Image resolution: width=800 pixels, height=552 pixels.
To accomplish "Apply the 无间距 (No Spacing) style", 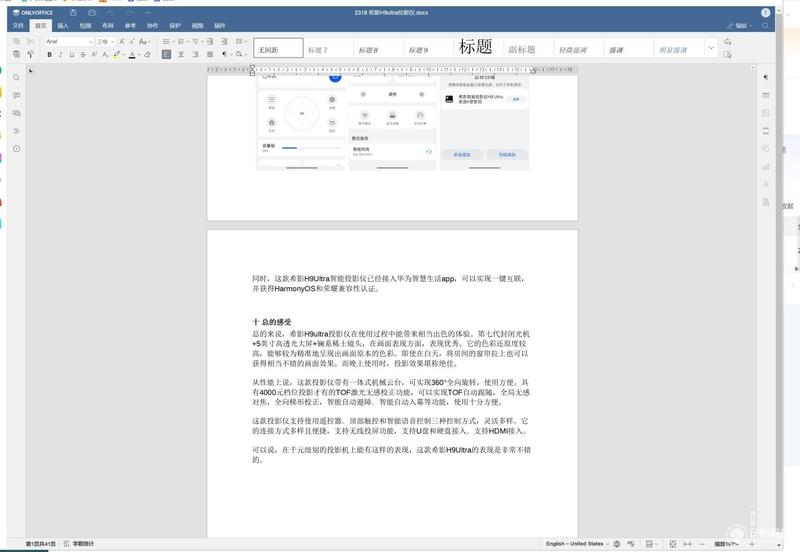I will coord(278,48).
